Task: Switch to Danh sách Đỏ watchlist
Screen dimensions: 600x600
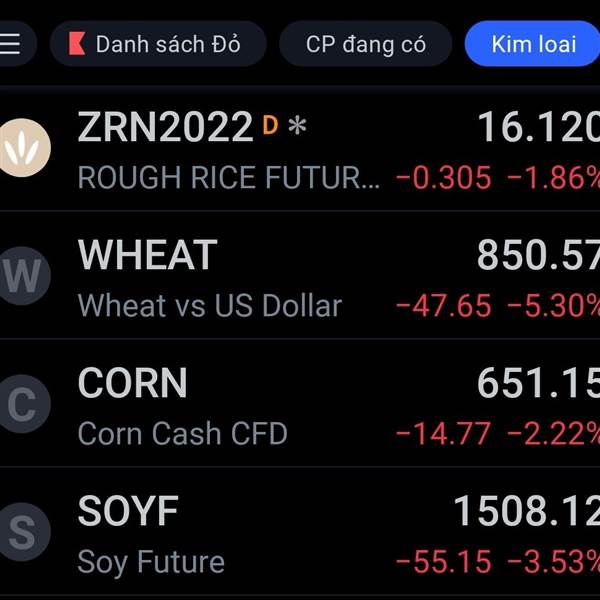Action: [158, 44]
